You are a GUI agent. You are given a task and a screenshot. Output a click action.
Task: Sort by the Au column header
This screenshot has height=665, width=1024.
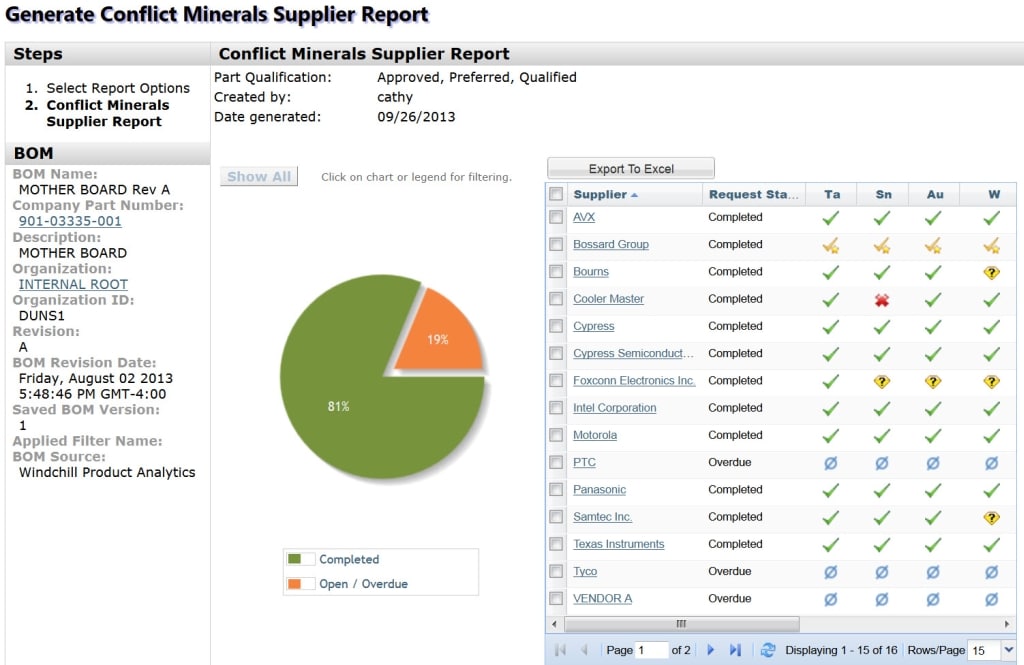pyautogui.click(x=935, y=194)
